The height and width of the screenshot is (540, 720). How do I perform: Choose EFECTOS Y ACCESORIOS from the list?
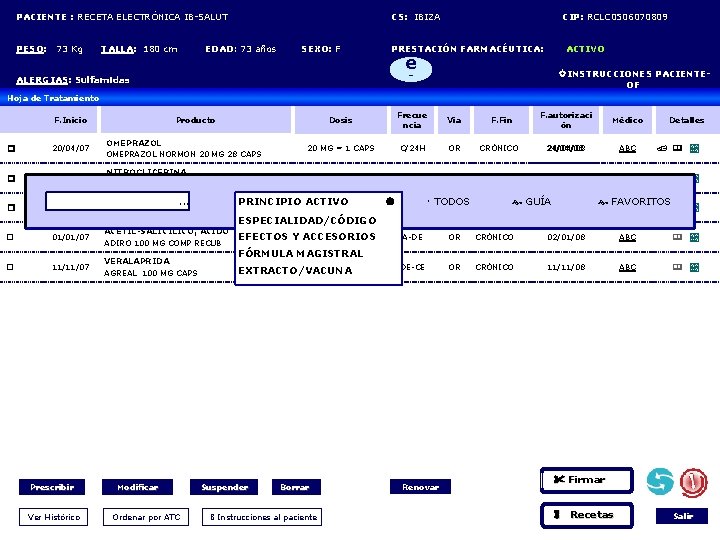[x=307, y=236]
